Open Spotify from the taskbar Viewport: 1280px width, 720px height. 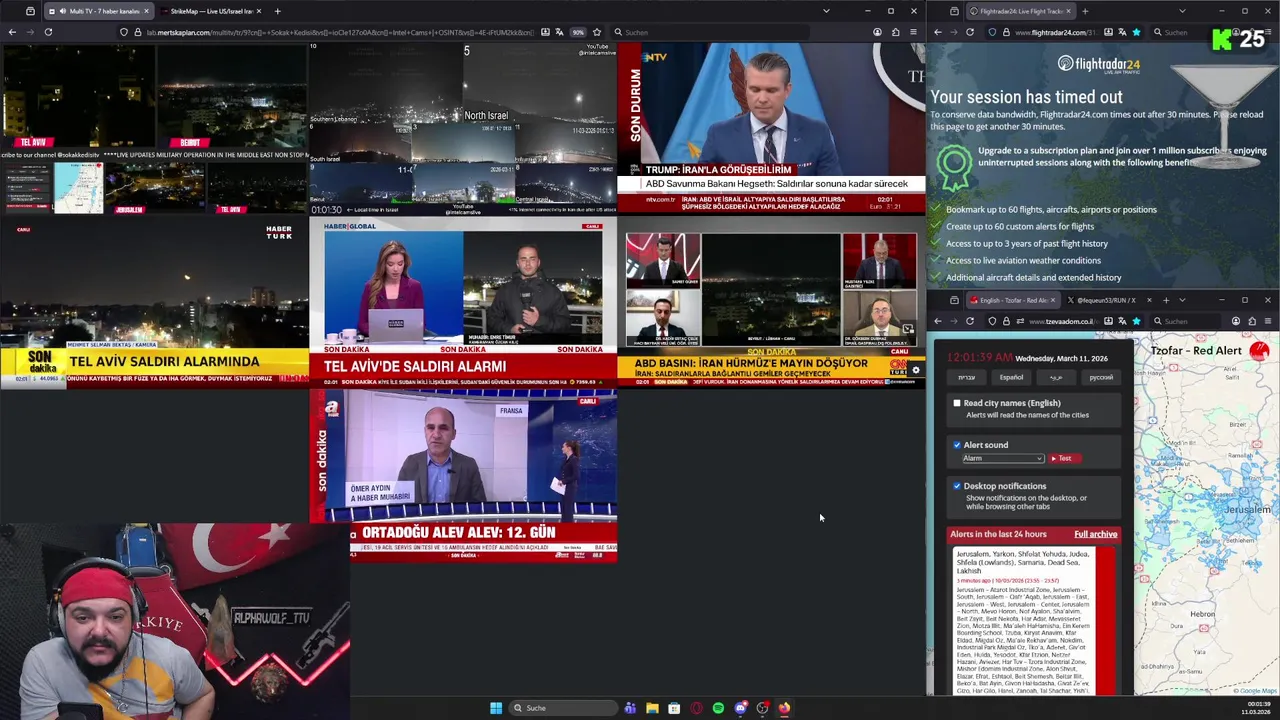pos(718,708)
